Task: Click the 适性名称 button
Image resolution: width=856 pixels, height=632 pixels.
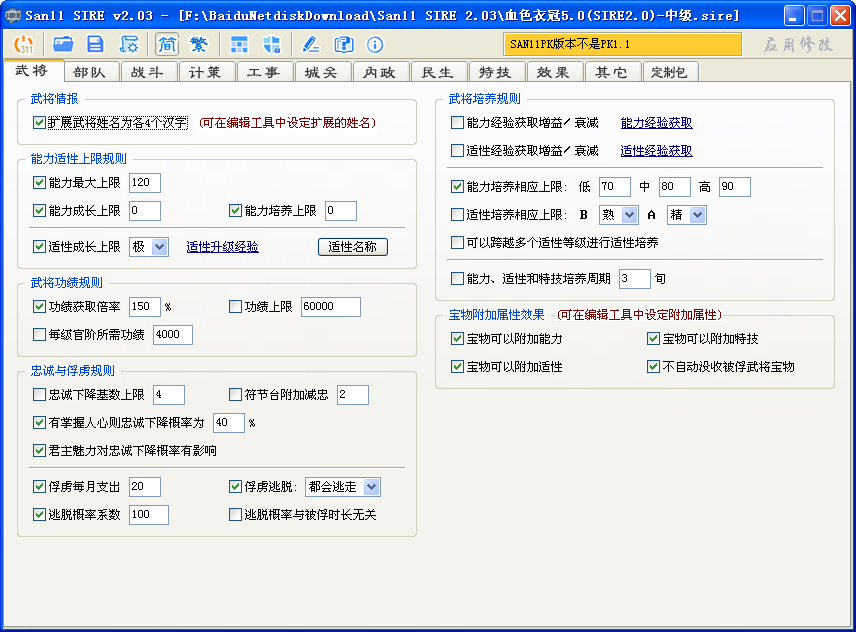Action: tap(352, 247)
